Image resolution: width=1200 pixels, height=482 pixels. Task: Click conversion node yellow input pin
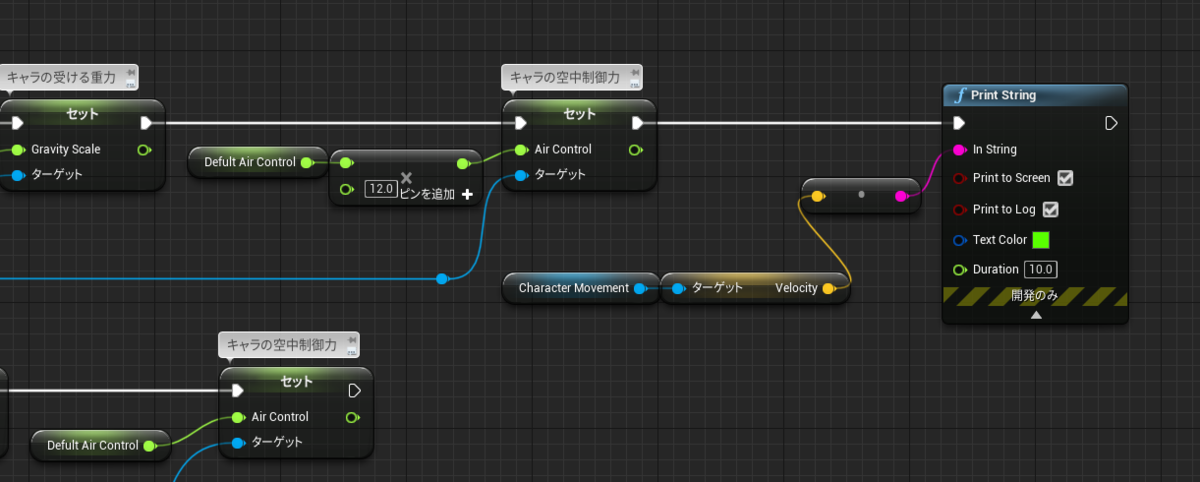click(x=817, y=196)
